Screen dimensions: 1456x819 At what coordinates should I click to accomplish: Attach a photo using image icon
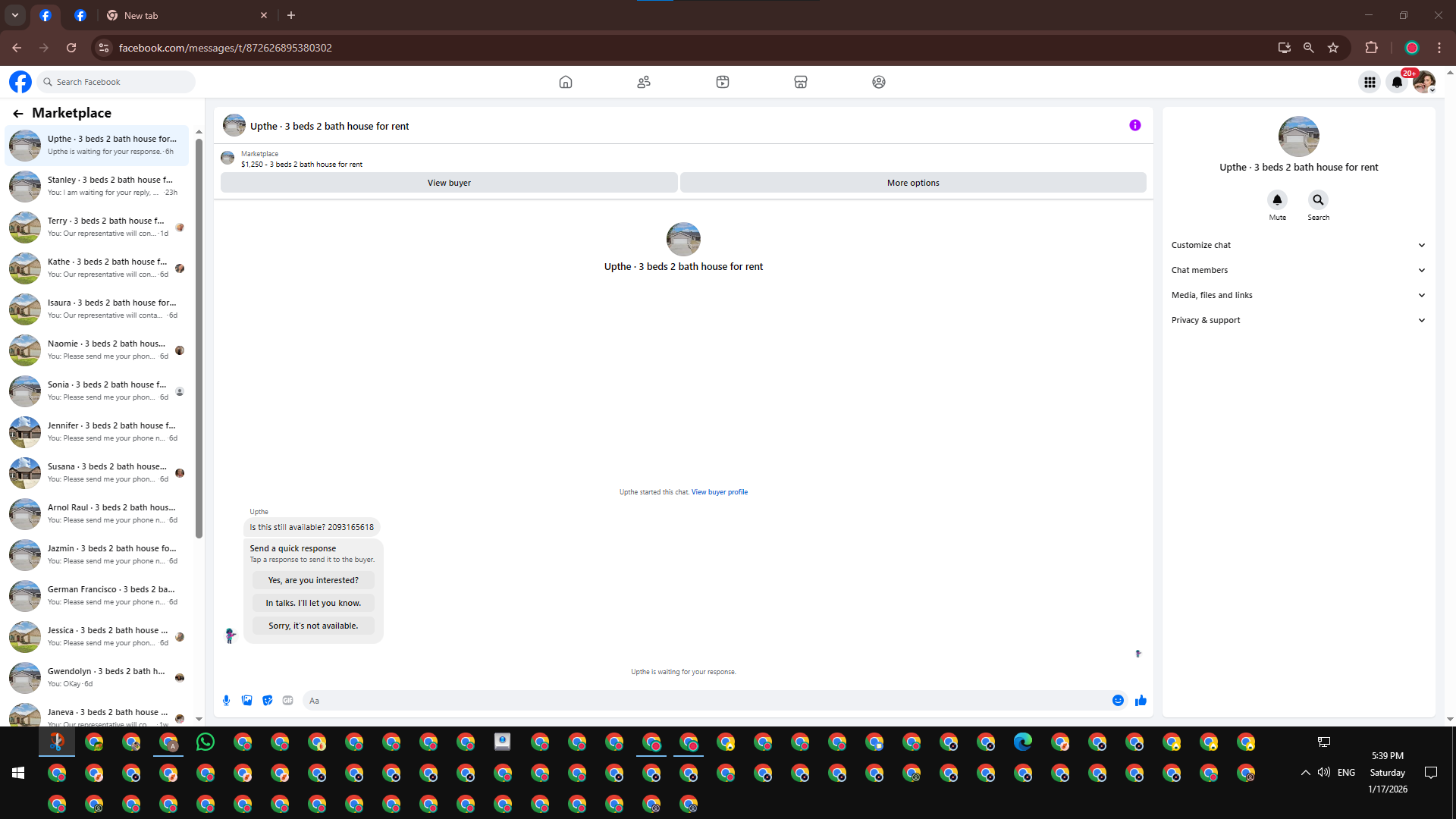coord(246,701)
